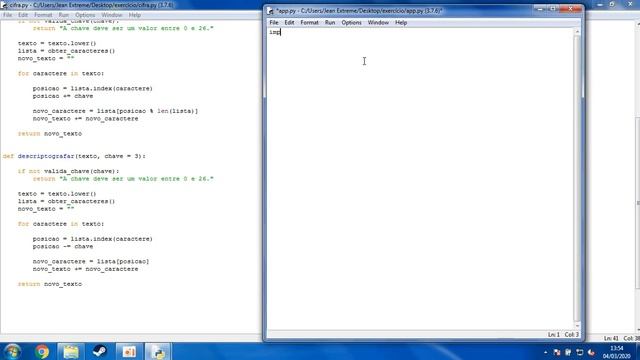The width and height of the screenshot is (640, 360).
Task: Show hidden system tray icons arrow
Action: tap(546, 352)
